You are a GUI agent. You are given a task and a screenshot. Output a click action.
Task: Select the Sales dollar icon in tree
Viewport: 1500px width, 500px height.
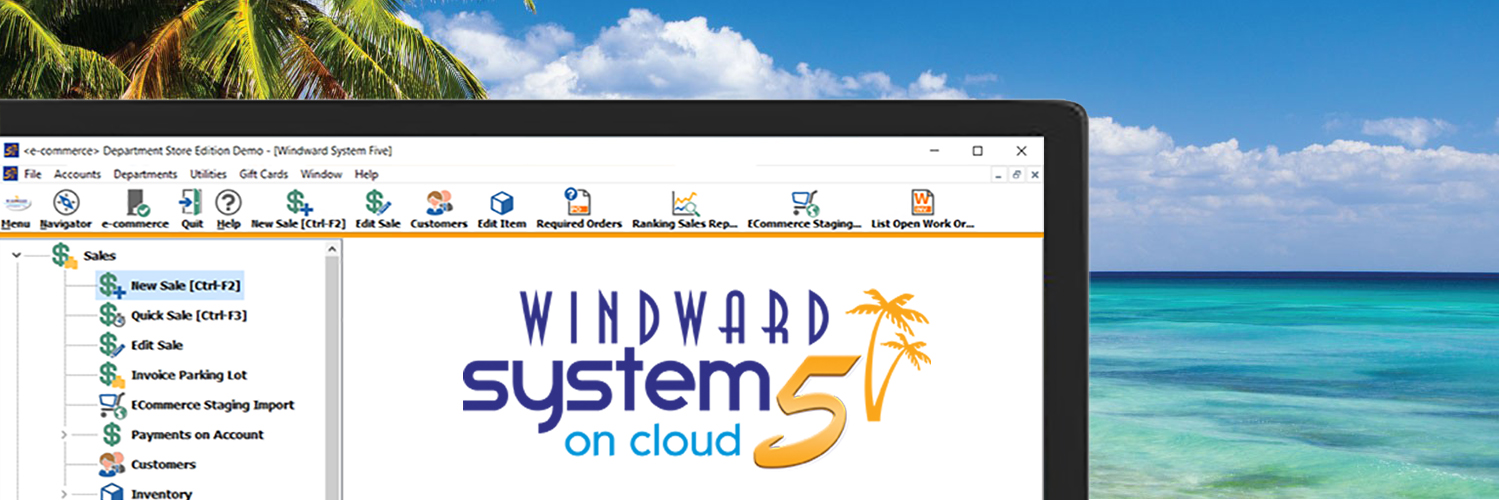click(x=65, y=256)
